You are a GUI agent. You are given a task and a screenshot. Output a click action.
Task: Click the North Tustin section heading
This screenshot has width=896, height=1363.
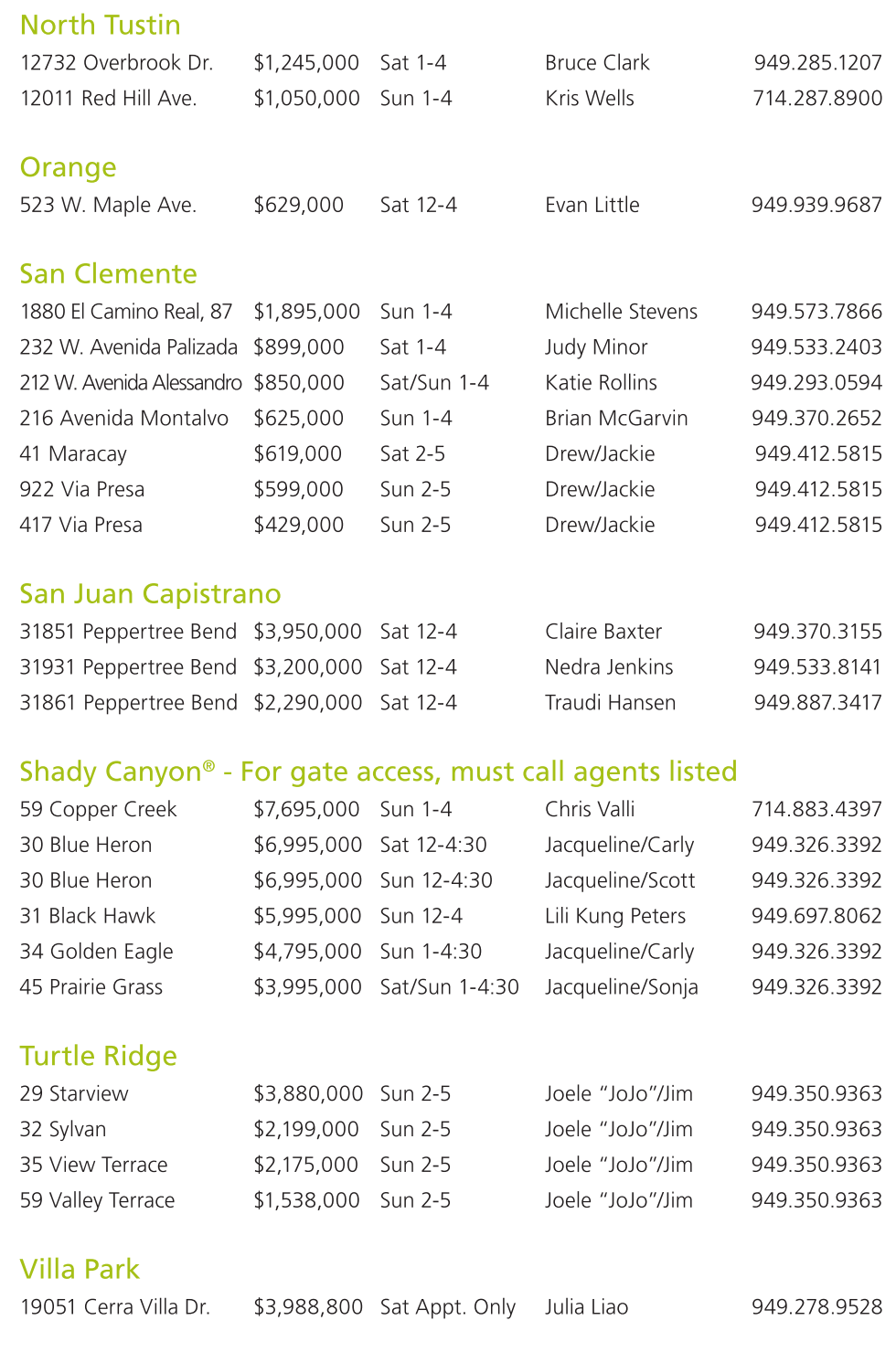[100, 25]
